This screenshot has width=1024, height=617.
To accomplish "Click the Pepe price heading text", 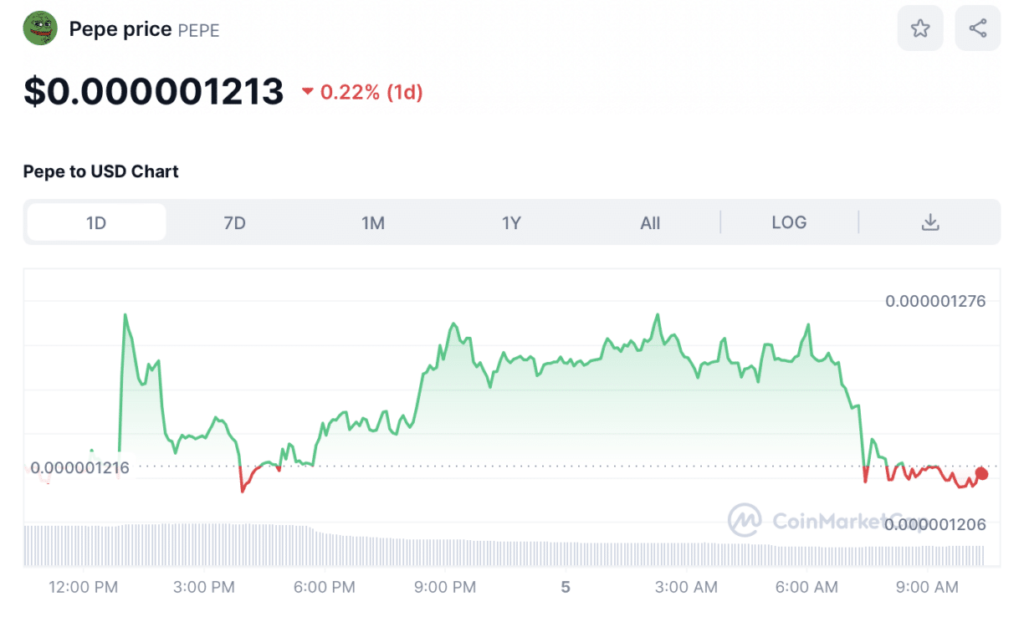I will coord(120,29).
